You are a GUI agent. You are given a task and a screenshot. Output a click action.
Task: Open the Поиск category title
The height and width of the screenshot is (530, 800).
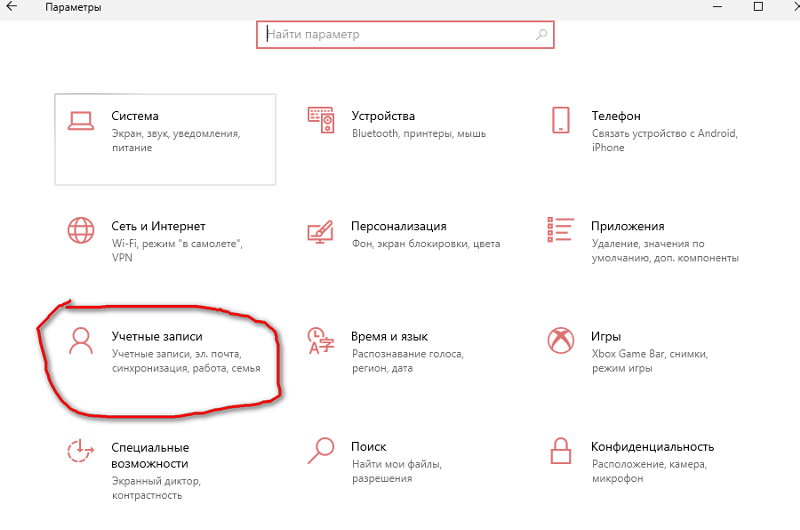tap(369, 446)
